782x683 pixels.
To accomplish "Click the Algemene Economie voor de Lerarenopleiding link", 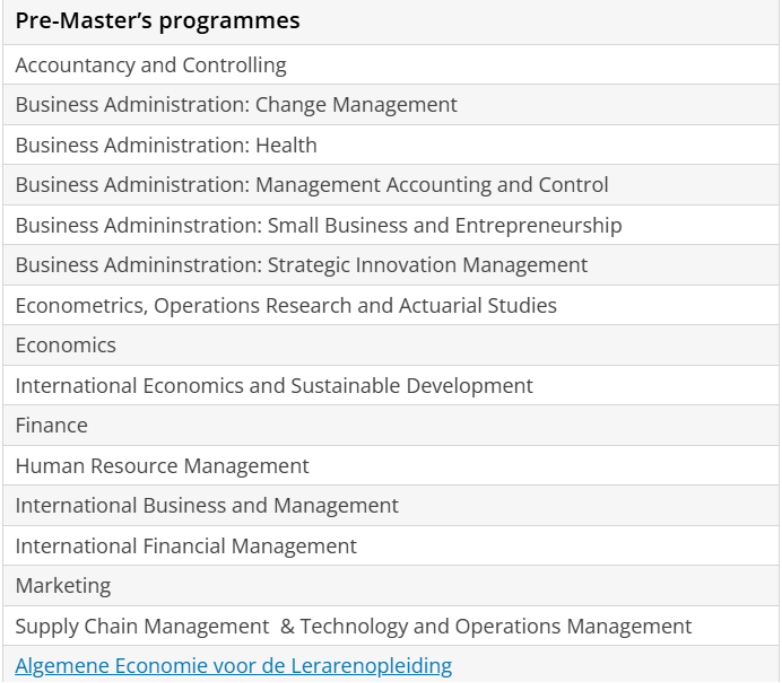I will (x=233, y=665).
